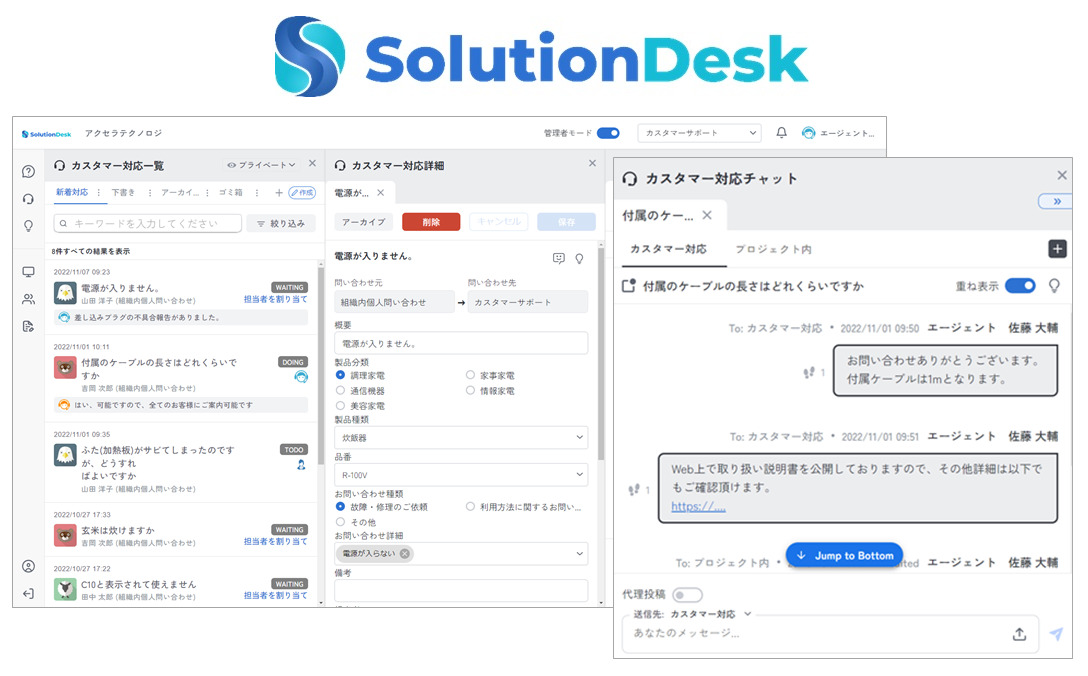Expand the 炊飯器 product type dropdown
The width and height of the screenshot is (1088, 676).
coord(461,438)
